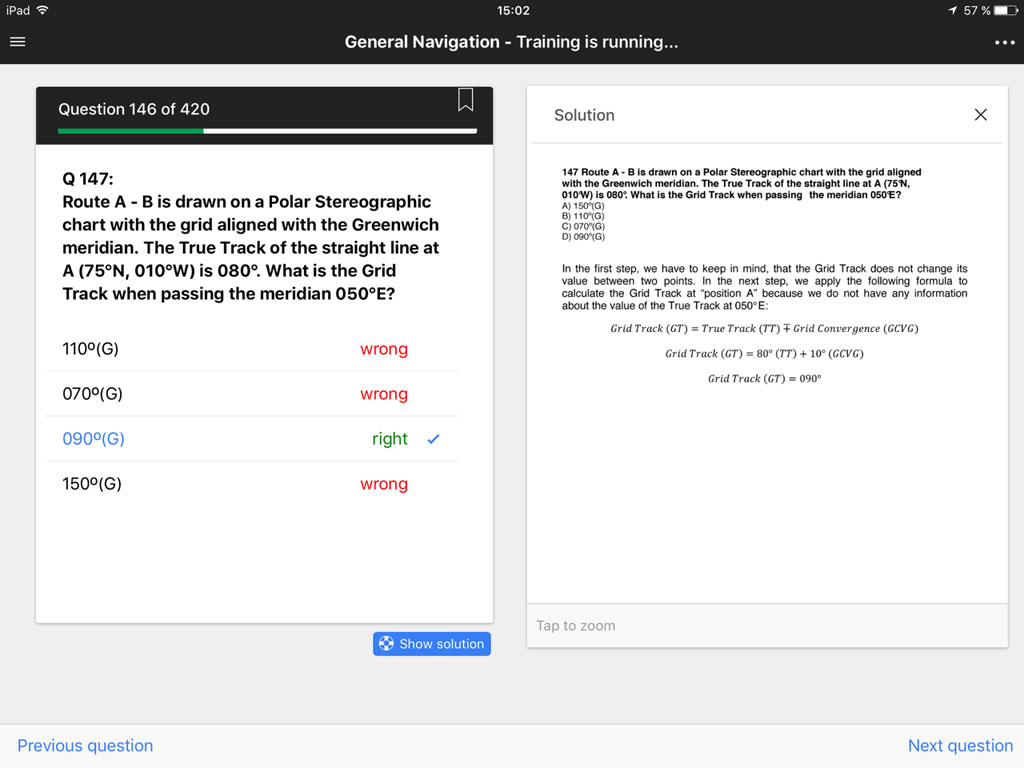Advance to the Next question

[x=960, y=745]
